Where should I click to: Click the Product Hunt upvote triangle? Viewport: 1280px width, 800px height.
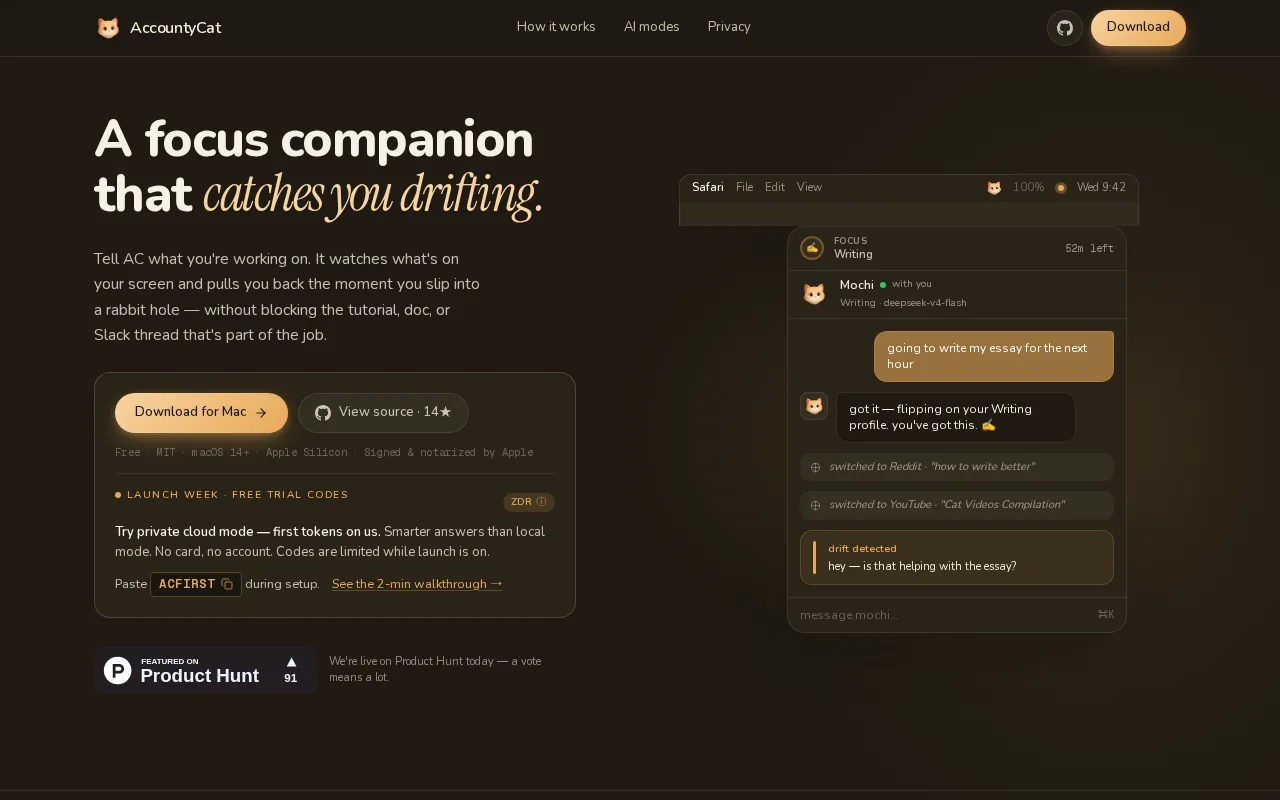click(x=291, y=662)
